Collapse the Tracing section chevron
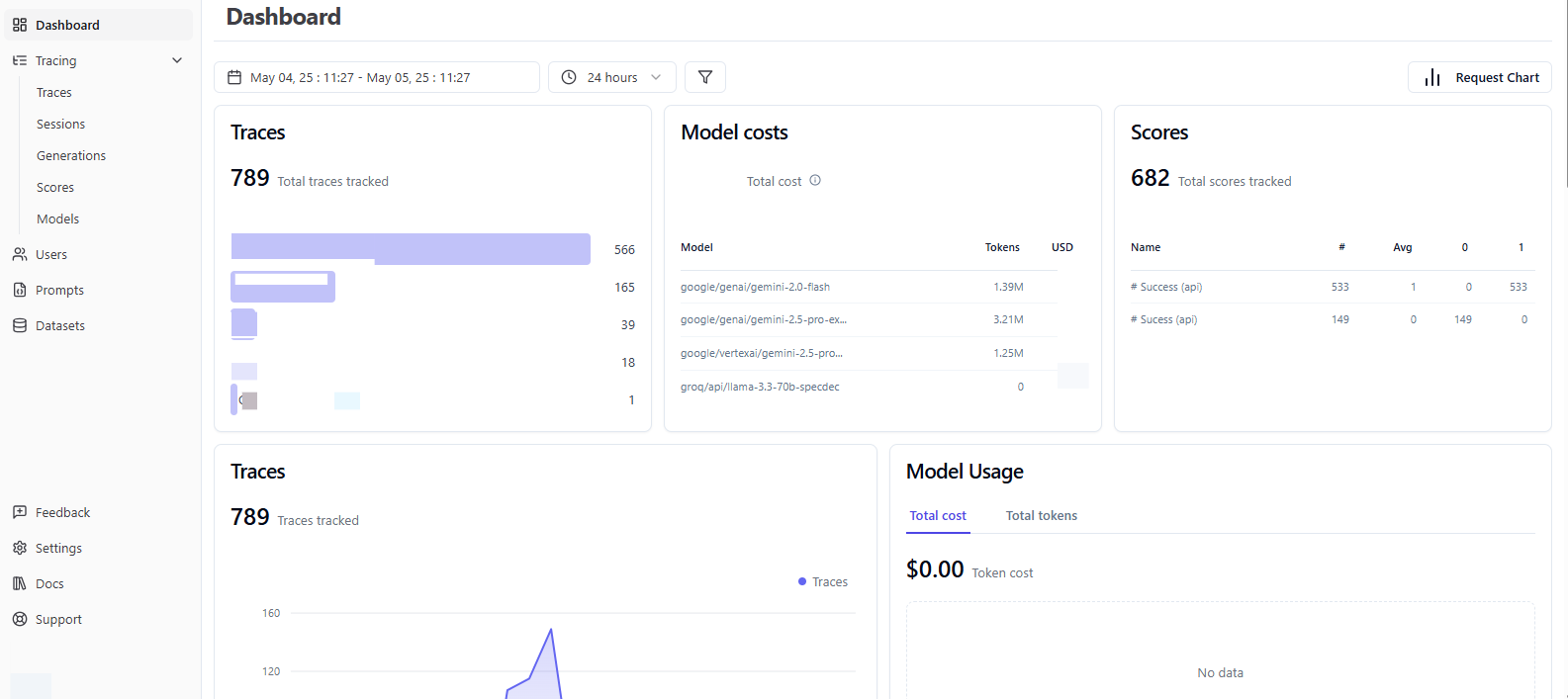The image size is (1568, 699). coord(177,60)
